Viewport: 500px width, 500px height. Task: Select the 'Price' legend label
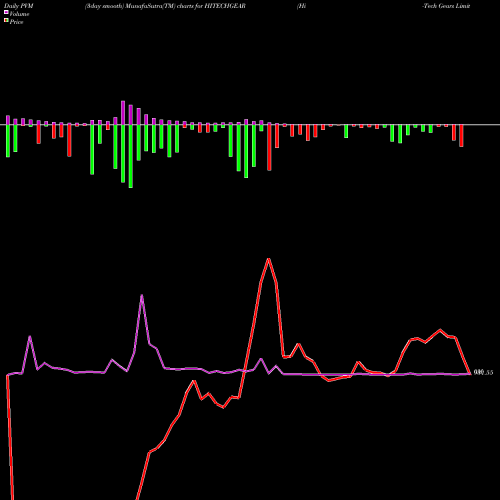point(16,22)
